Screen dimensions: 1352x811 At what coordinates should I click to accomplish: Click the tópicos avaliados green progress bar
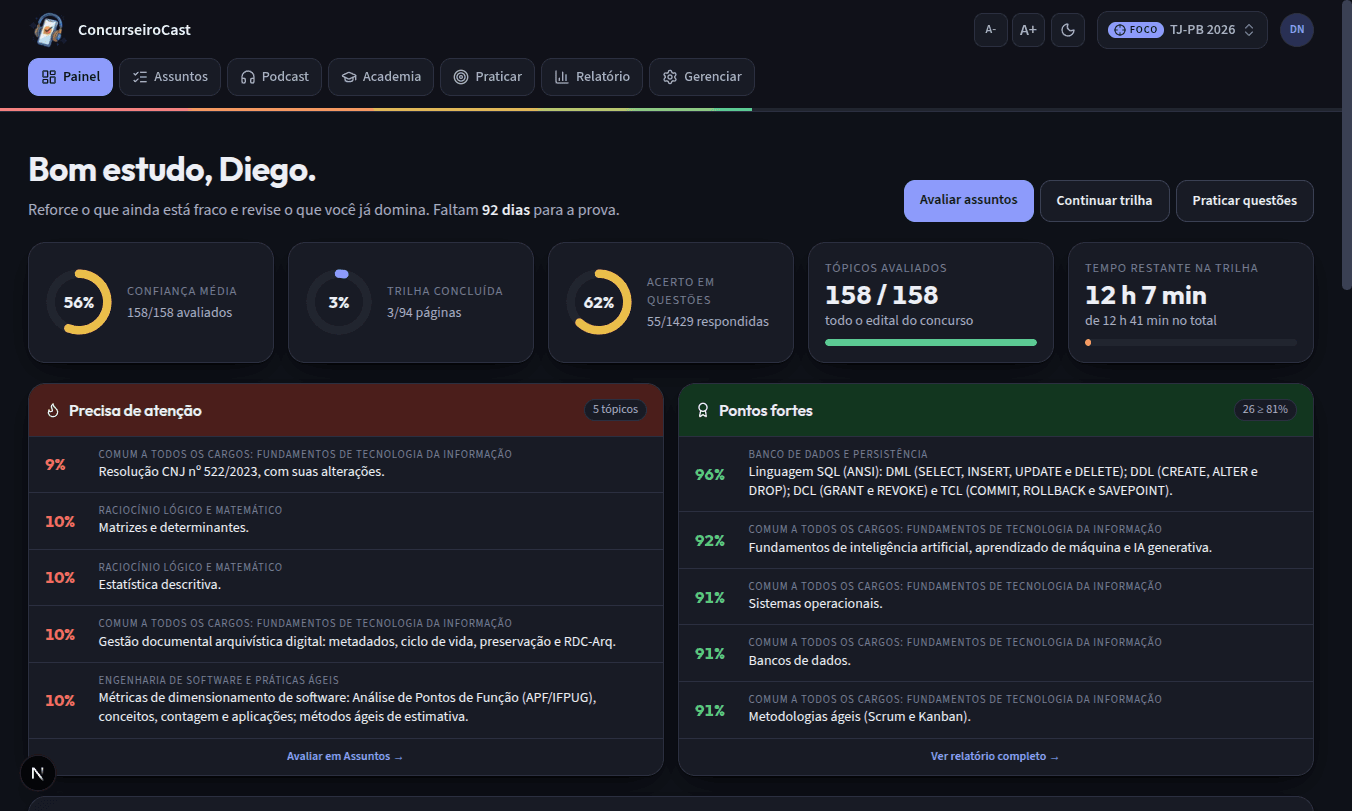tap(931, 342)
